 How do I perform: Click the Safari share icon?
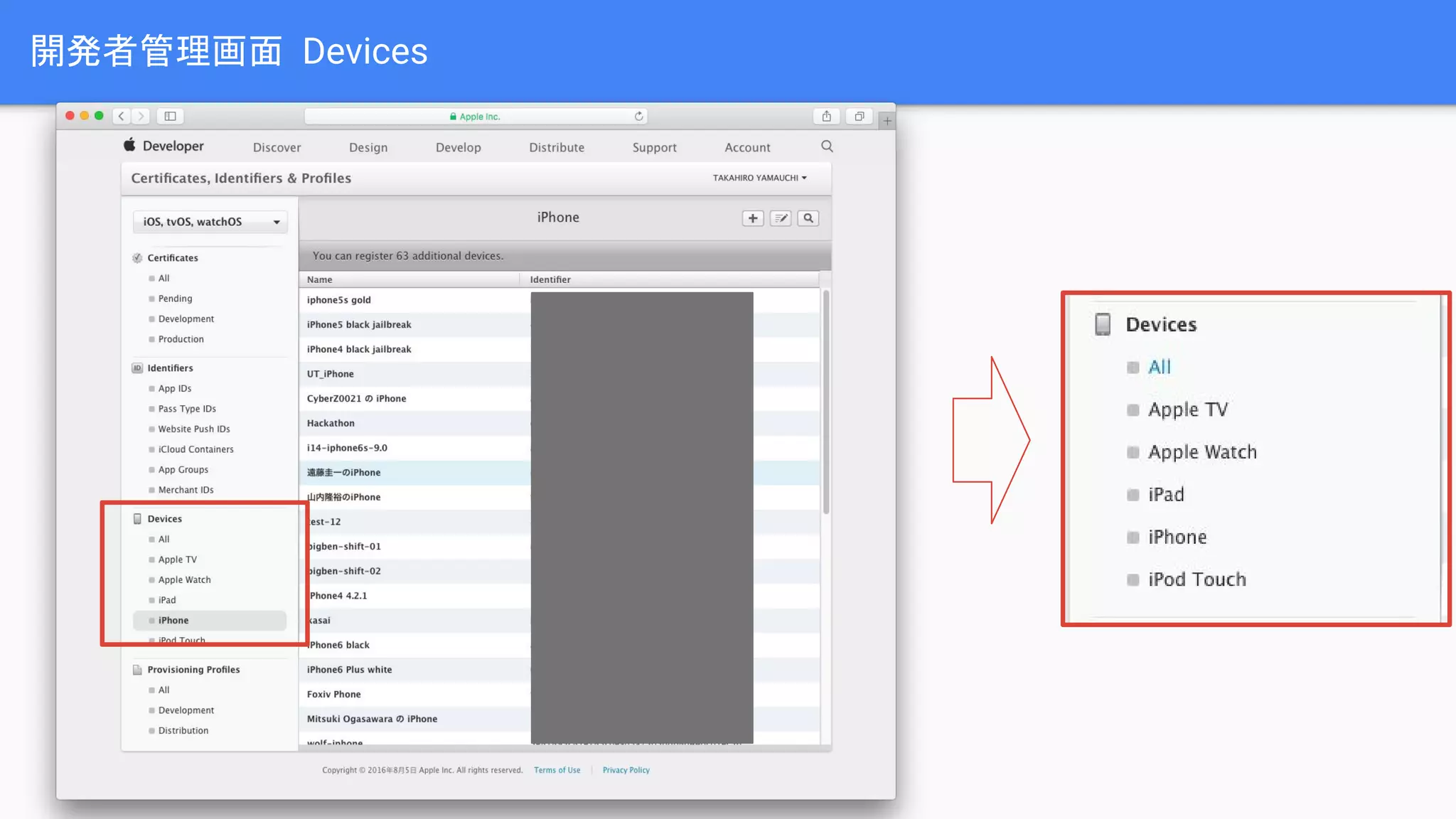pos(826,116)
